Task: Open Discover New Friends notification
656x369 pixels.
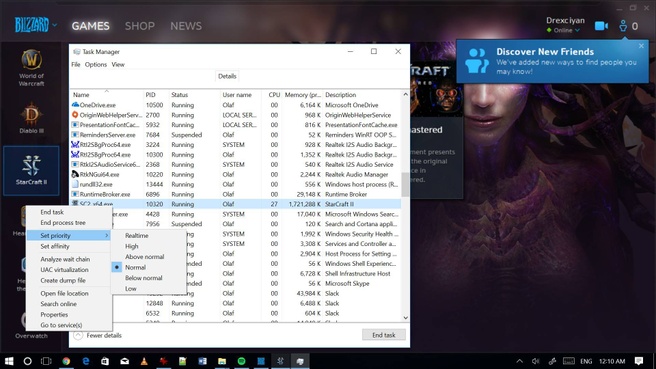Action: (552, 62)
